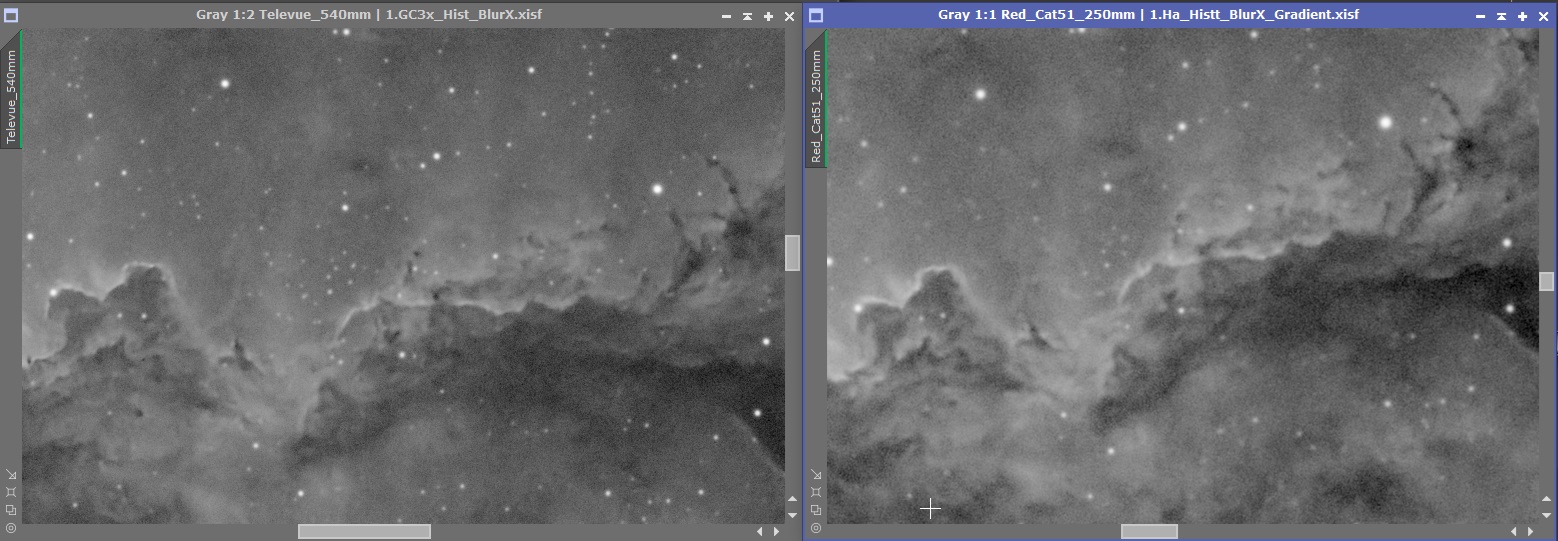Click the window menu icon of Red_Cat51_250mm window
Viewport: 1558px width, 541px height.
pos(816,16)
